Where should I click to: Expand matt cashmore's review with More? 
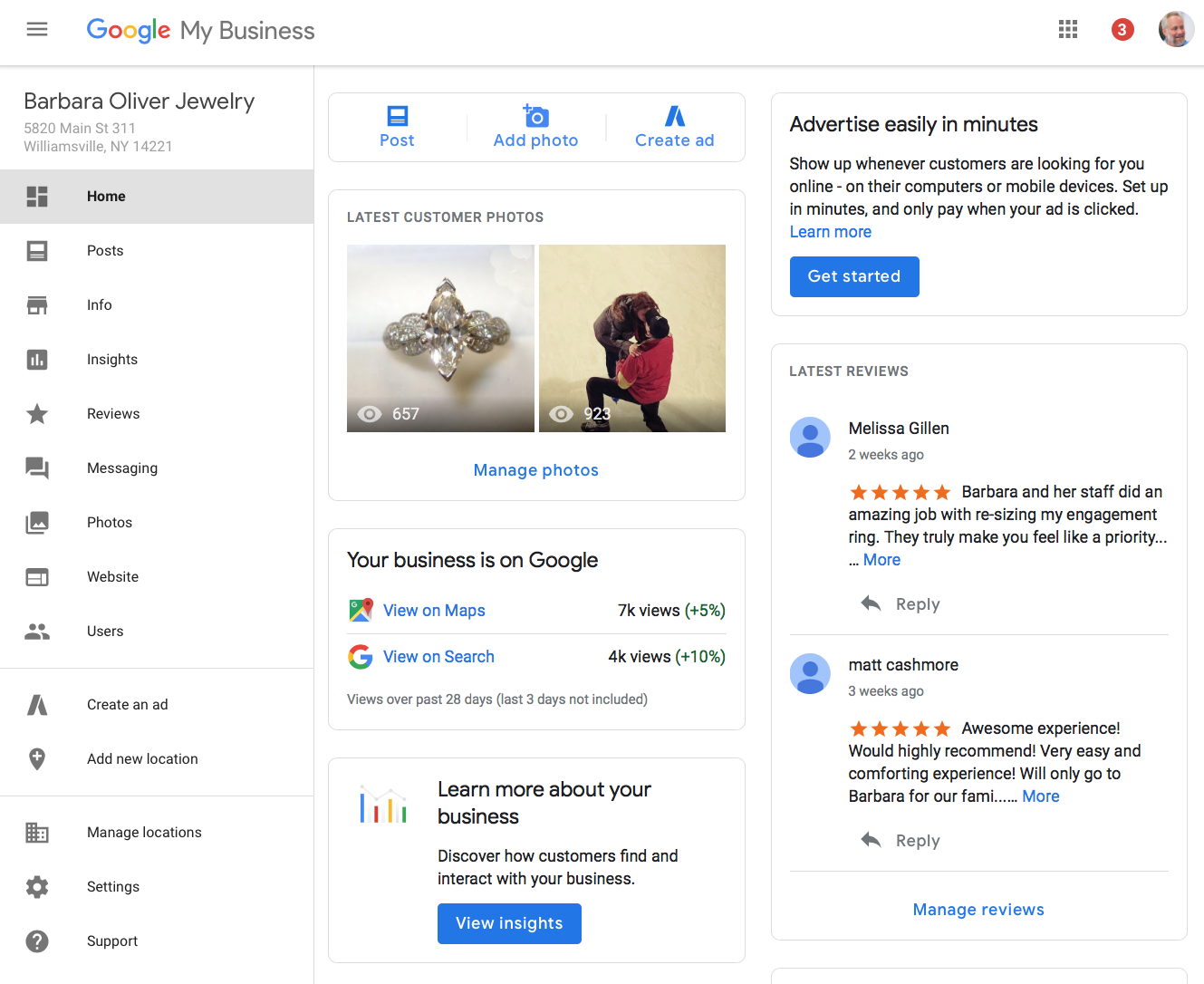(1041, 796)
